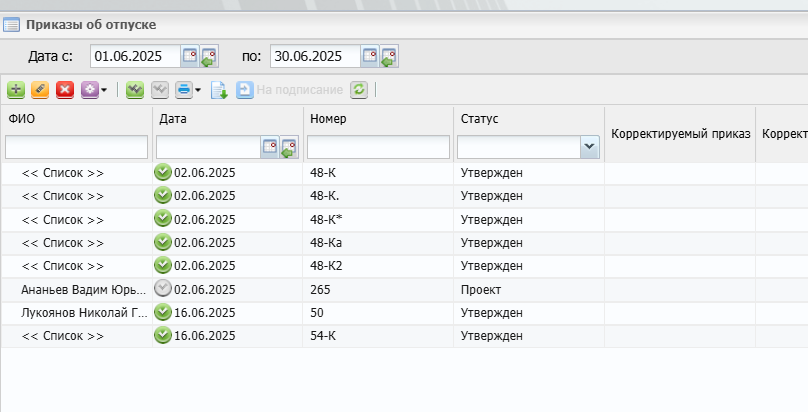Click the orange Edit order pencil icon

click(40, 90)
